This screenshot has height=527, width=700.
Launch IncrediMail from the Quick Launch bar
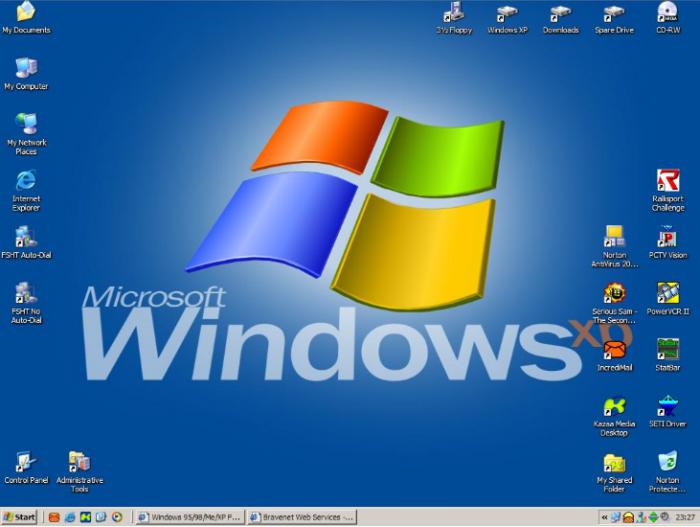pos(54,517)
